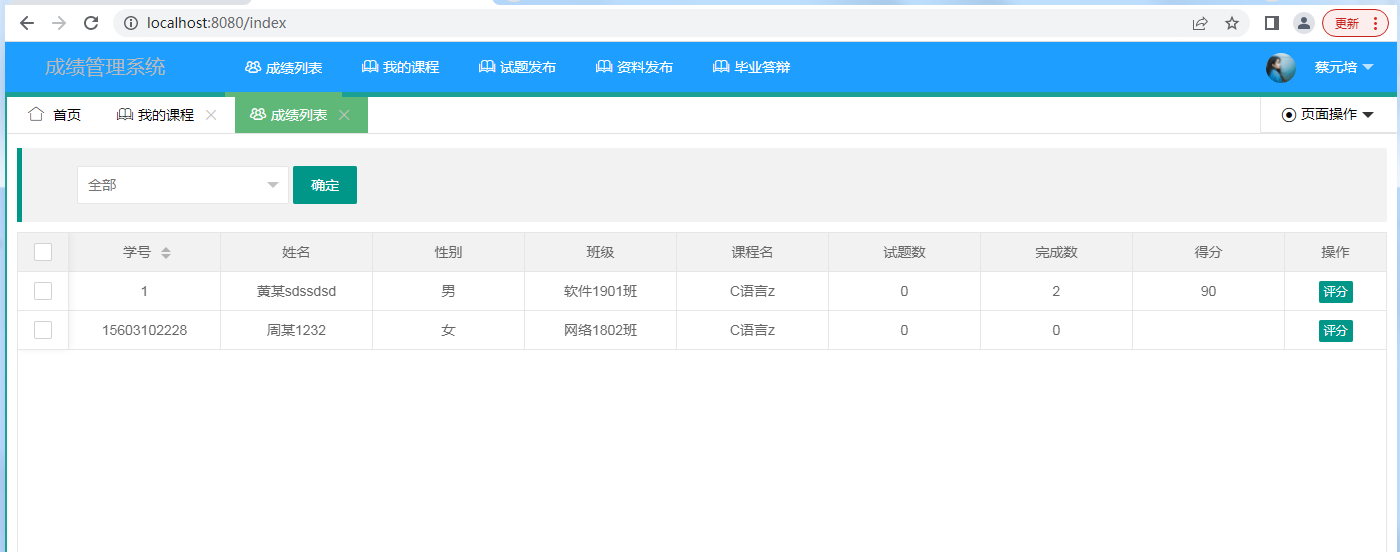Open the browser side panel icon

click(x=1272, y=23)
